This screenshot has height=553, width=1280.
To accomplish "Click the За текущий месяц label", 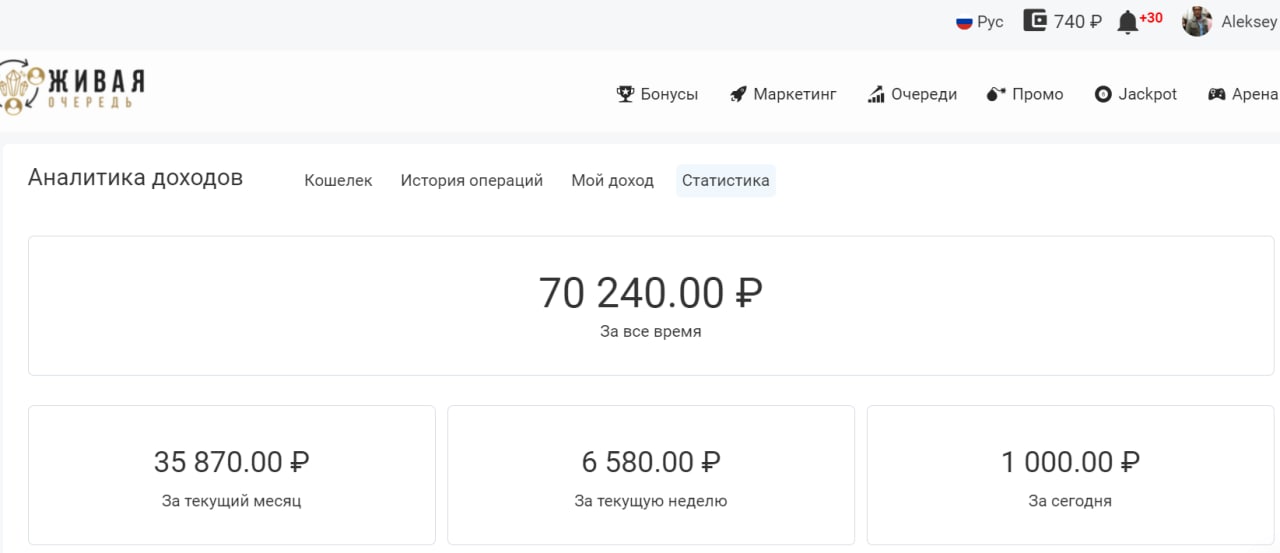I will click(x=231, y=501).
